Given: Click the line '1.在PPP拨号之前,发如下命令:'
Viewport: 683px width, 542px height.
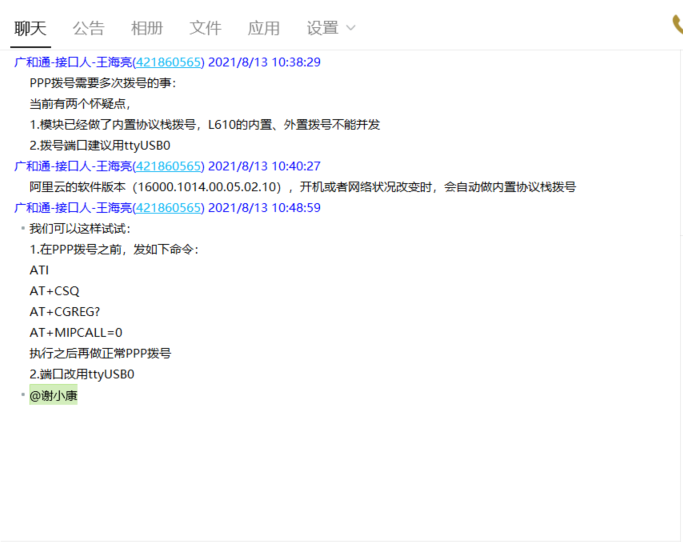Looking at the screenshot, I should tap(114, 250).
